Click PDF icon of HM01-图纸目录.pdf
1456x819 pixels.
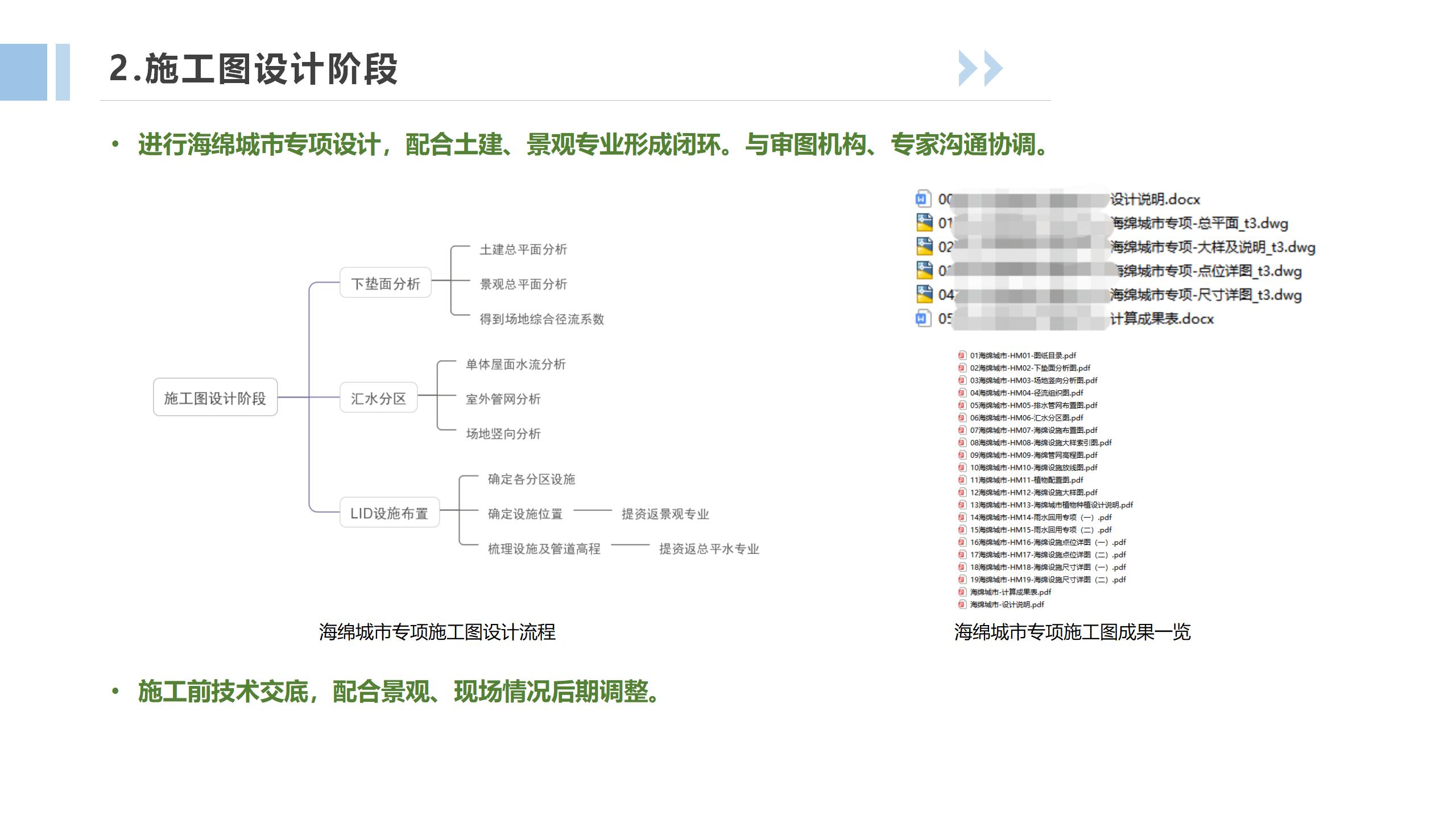click(962, 355)
